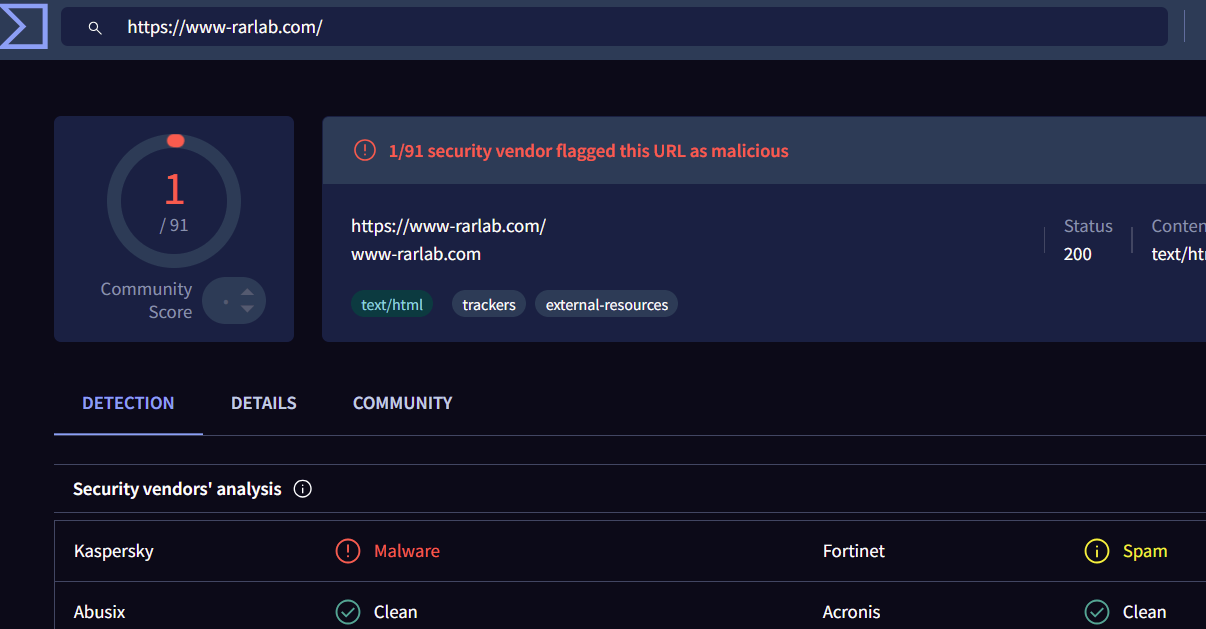Focus the URL search input field
The width and height of the screenshot is (1206, 629).
(x=614, y=27)
